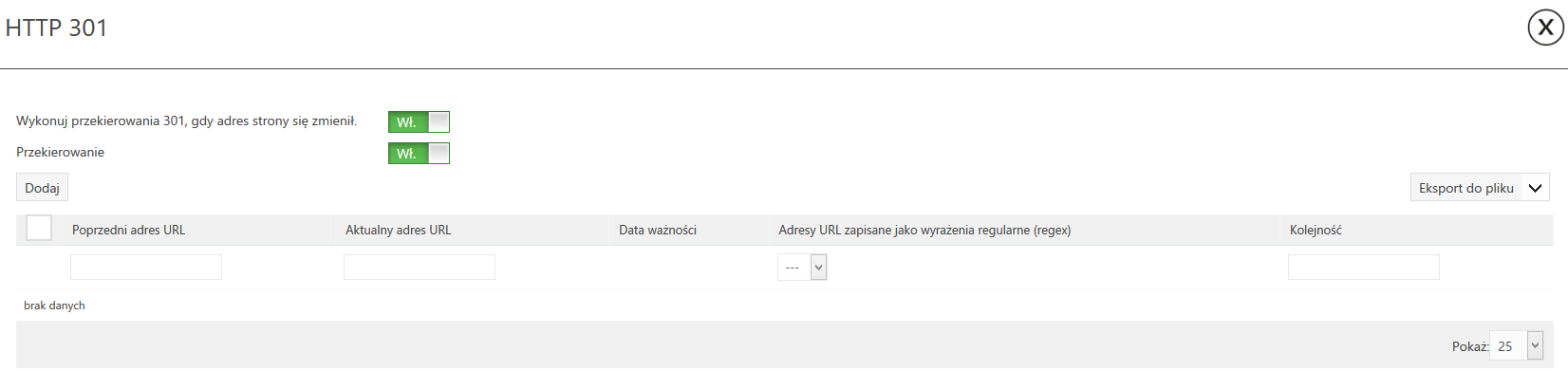Toggle the 301 redirect on address change switch
Screen dimensions: 1568x371
click(419, 121)
